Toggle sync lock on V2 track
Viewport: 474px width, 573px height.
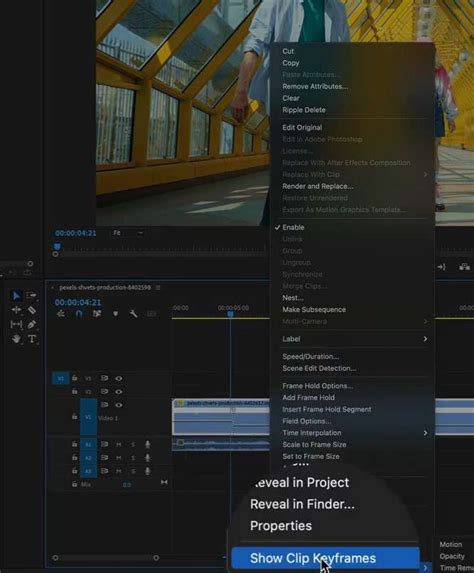tap(104, 391)
